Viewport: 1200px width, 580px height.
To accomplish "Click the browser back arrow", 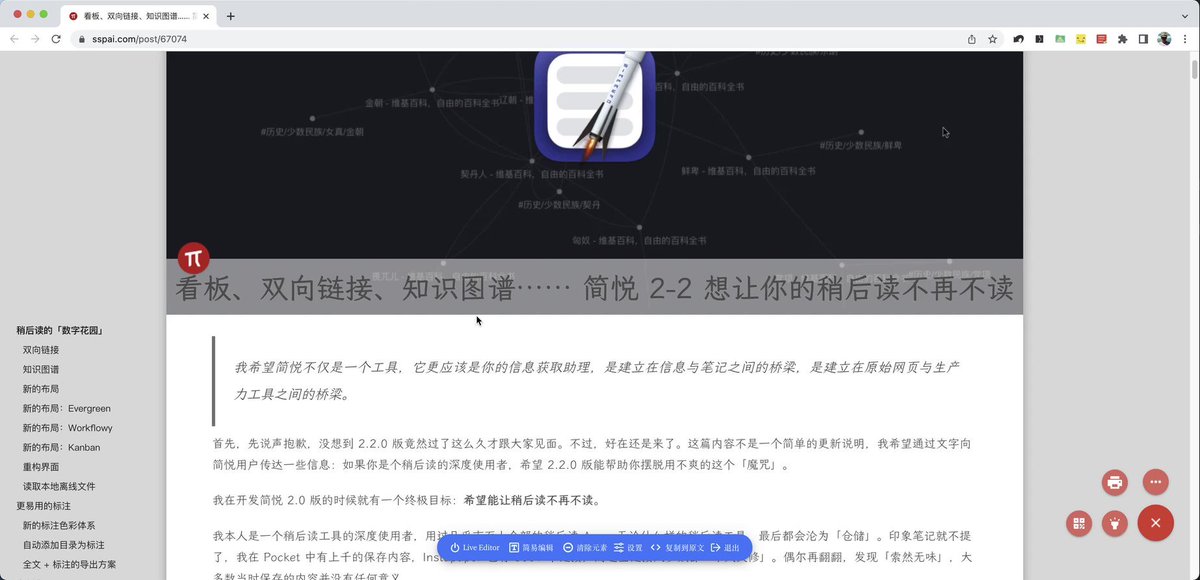I will pos(14,39).
